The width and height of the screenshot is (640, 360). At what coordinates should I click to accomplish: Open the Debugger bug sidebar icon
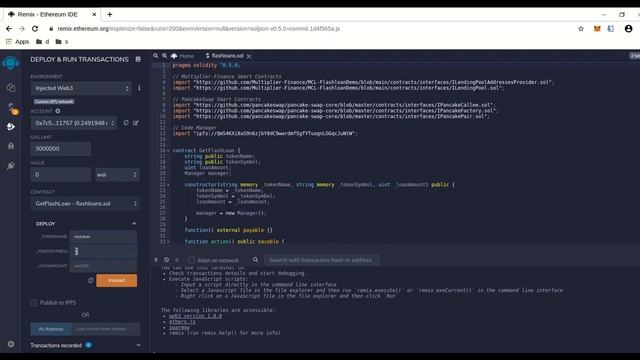pyautogui.click(x=11, y=146)
